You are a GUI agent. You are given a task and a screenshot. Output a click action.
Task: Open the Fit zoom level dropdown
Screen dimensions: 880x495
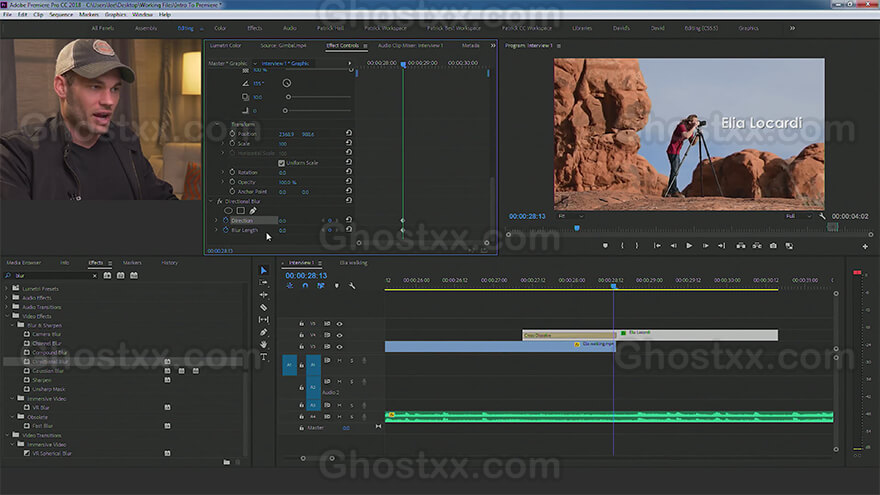point(570,216)
